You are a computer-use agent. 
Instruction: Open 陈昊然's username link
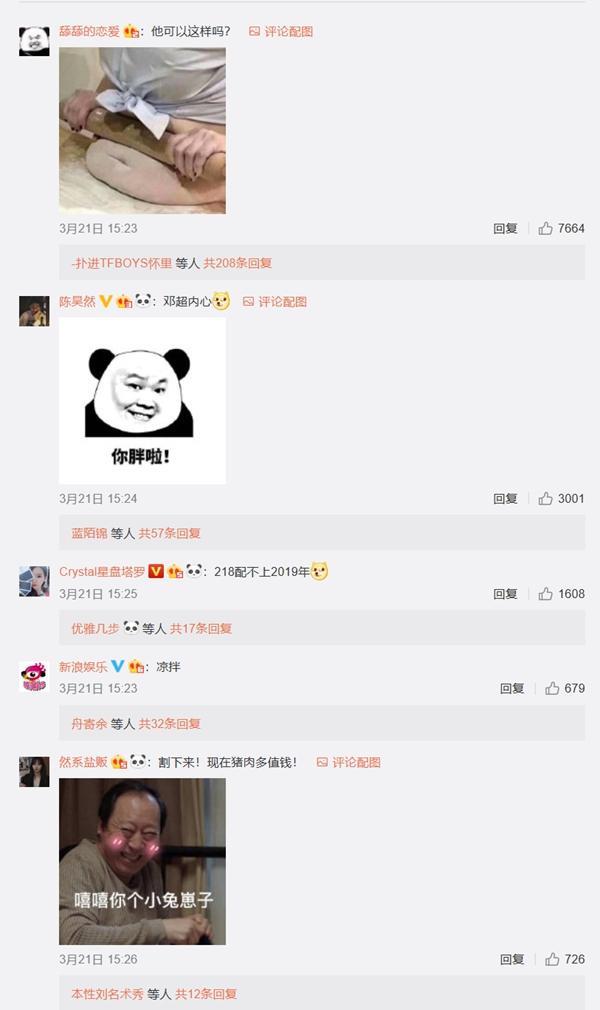click(x=77, y=301)
